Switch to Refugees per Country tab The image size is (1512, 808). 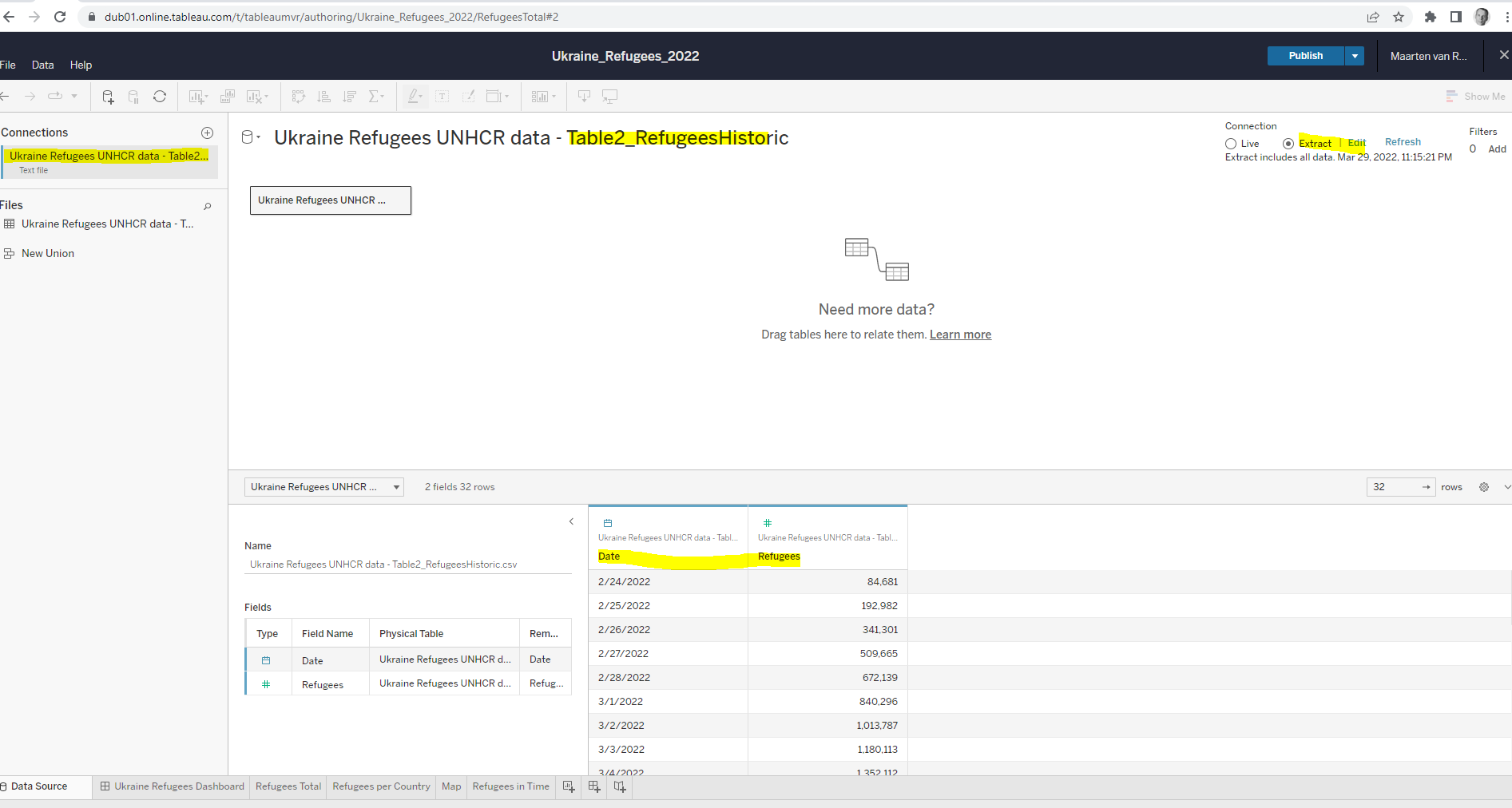(x=381, y=786)
